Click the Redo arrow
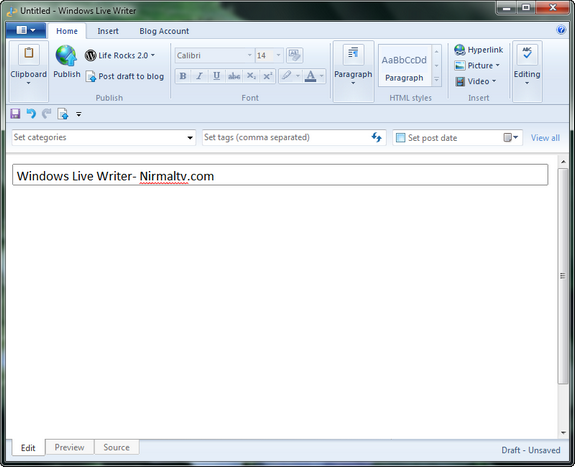 (47, 114)
